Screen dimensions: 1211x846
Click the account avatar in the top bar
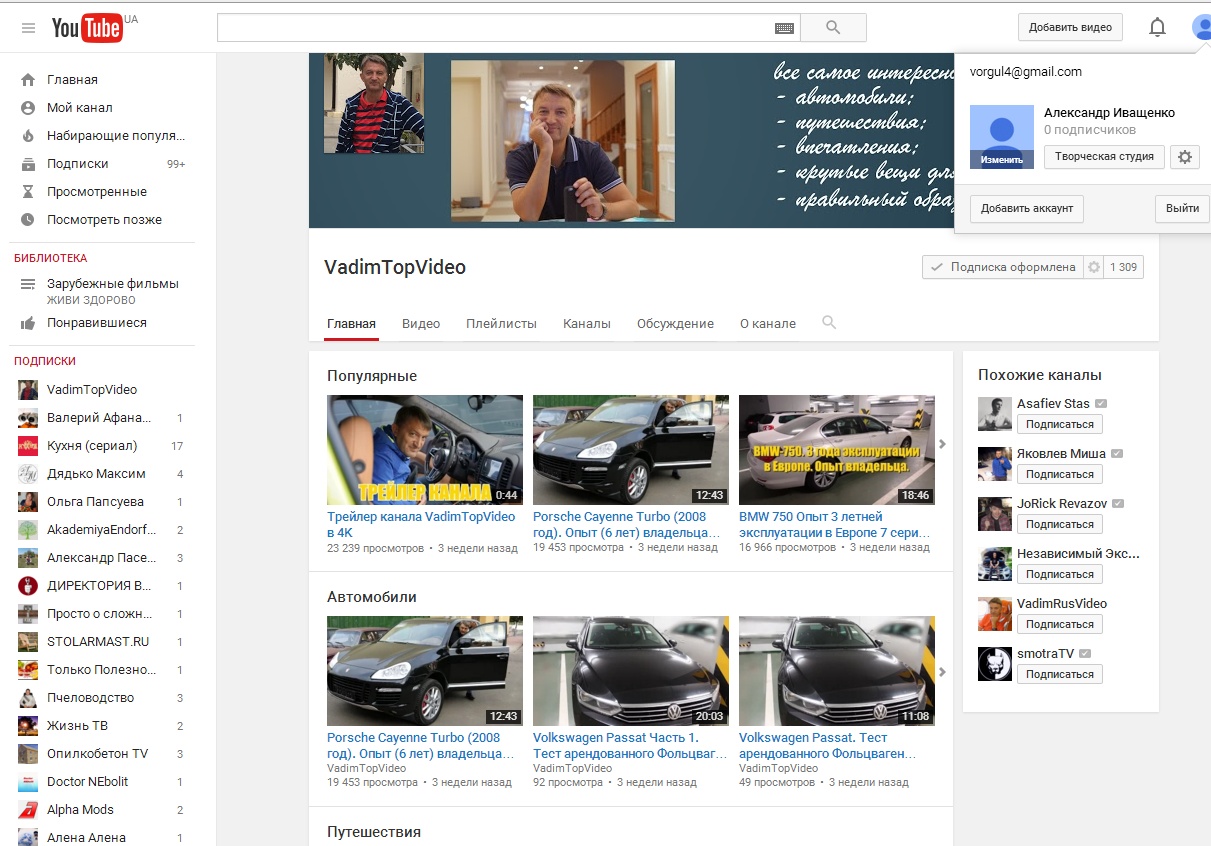click(x=1201, y=28)
